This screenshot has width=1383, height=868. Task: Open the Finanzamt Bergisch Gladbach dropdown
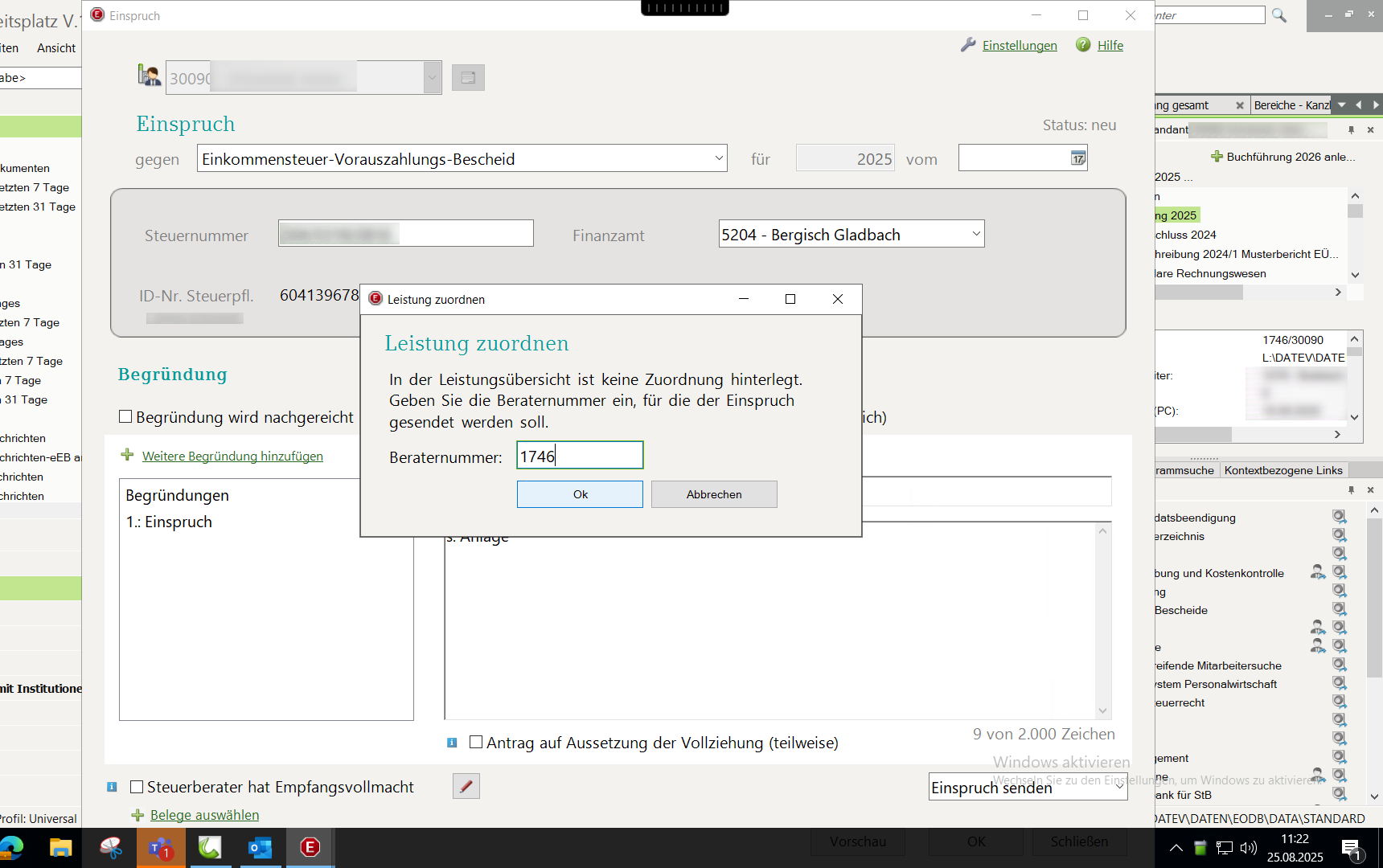click(975, 234)
